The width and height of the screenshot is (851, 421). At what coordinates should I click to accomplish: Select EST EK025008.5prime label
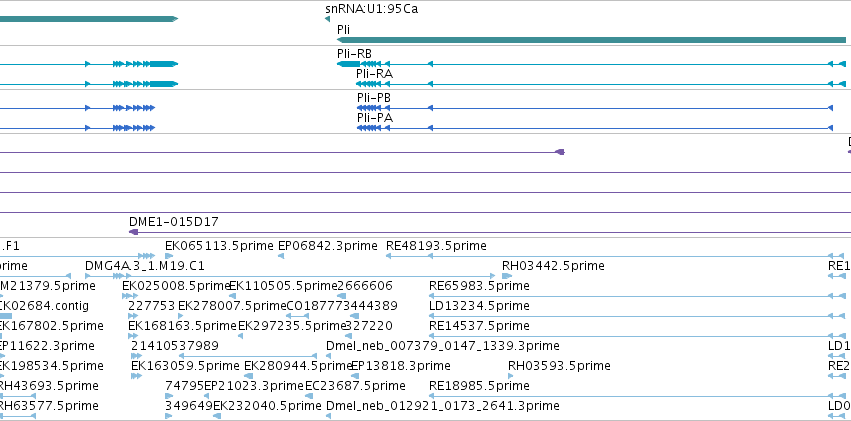pos(177,286)
